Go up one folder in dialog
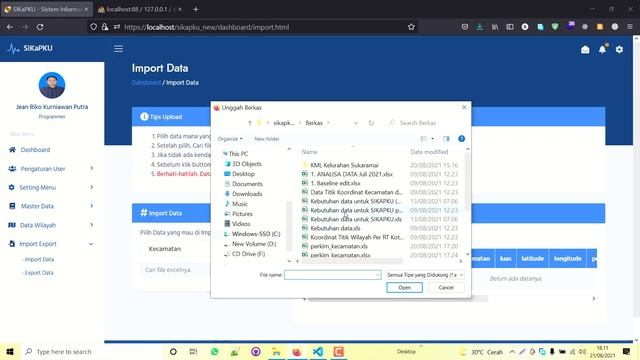The width and height of the screenshot is (640, 360). click(250, 123)
